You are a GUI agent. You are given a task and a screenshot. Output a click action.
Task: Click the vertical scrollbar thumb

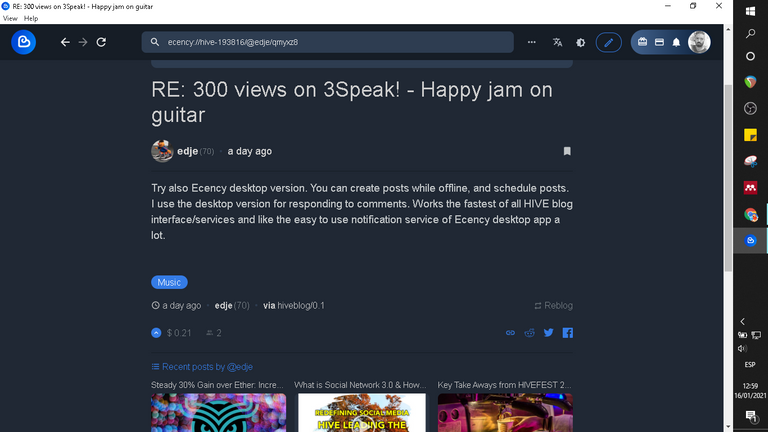pyautogui.click(x=728, y=177)
